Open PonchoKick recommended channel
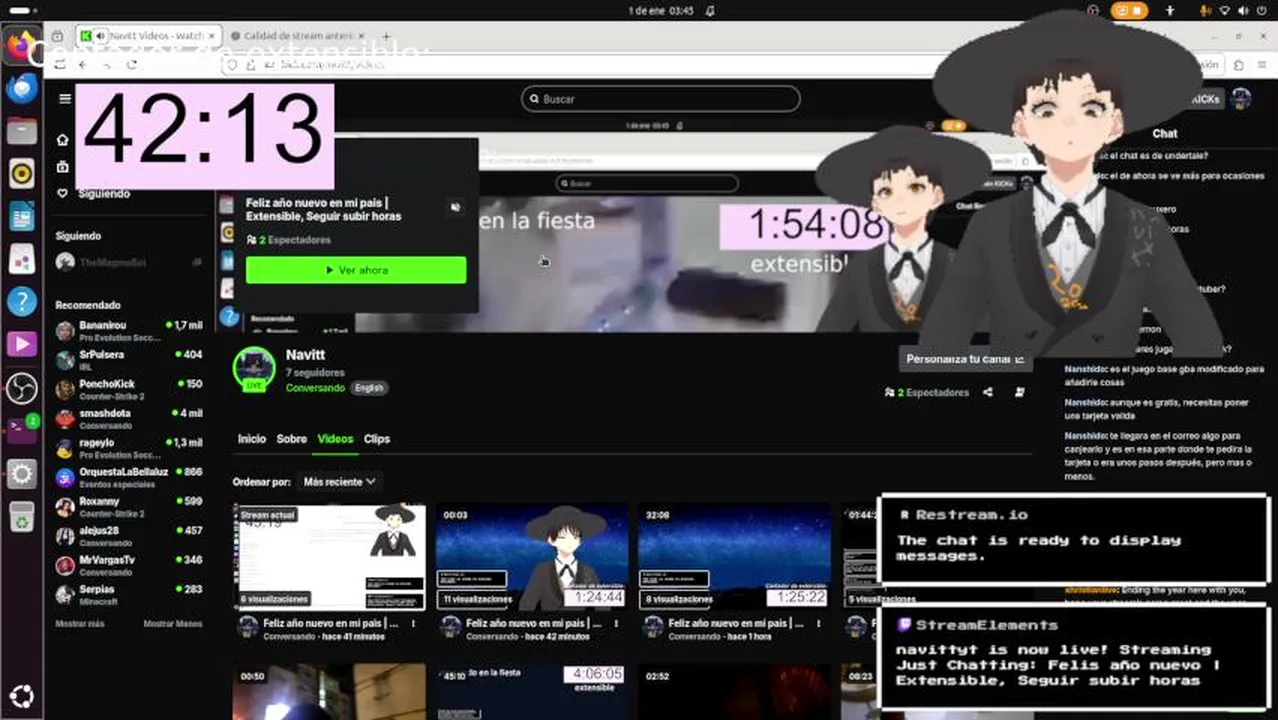Screen dimensions: 1278x720 (129, 389)
